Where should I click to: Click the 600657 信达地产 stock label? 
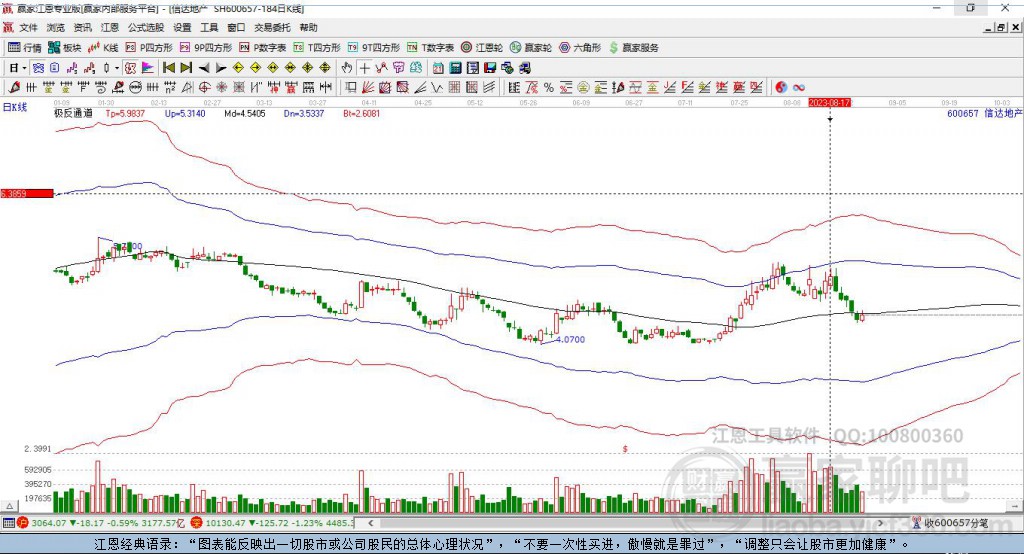tap(984, 113)
